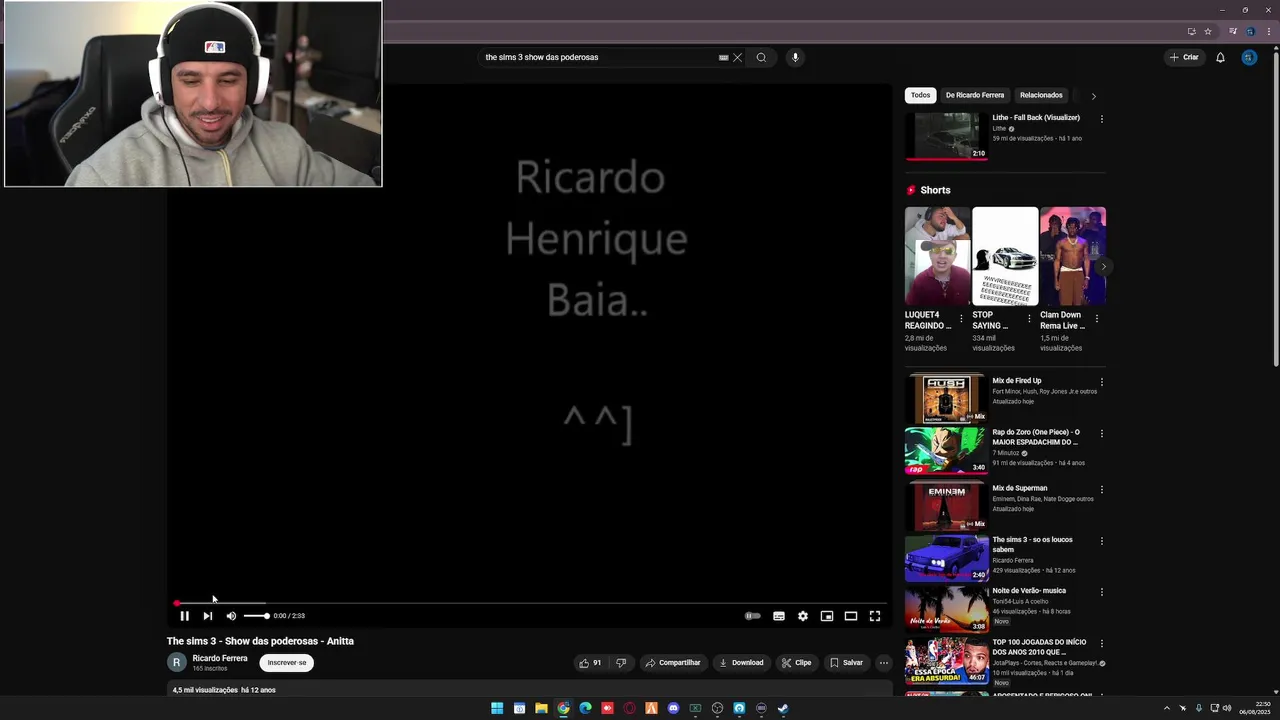Viewport: 1280px width, 720px height.
Task: Open options for LUQUET4 REAGINDO short
Action: pyautogui.click(x=961, y=319)
